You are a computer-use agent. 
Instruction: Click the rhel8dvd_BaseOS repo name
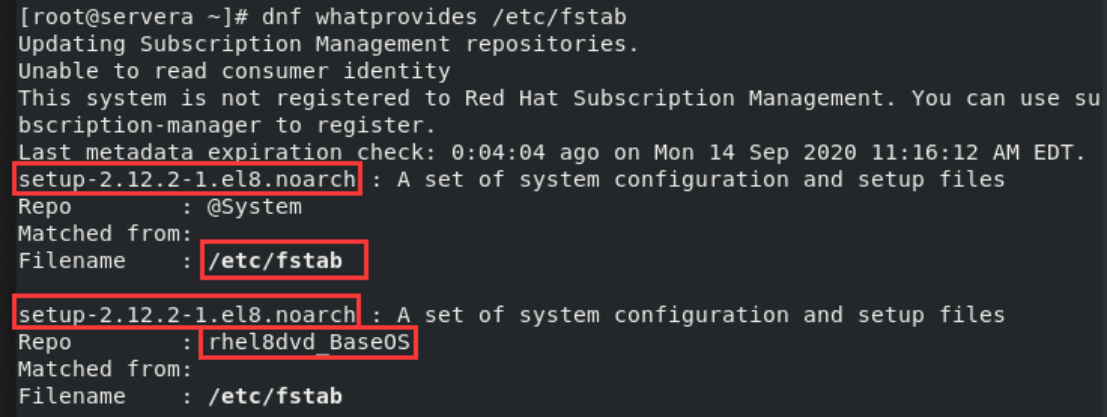(x=309, y=343)
